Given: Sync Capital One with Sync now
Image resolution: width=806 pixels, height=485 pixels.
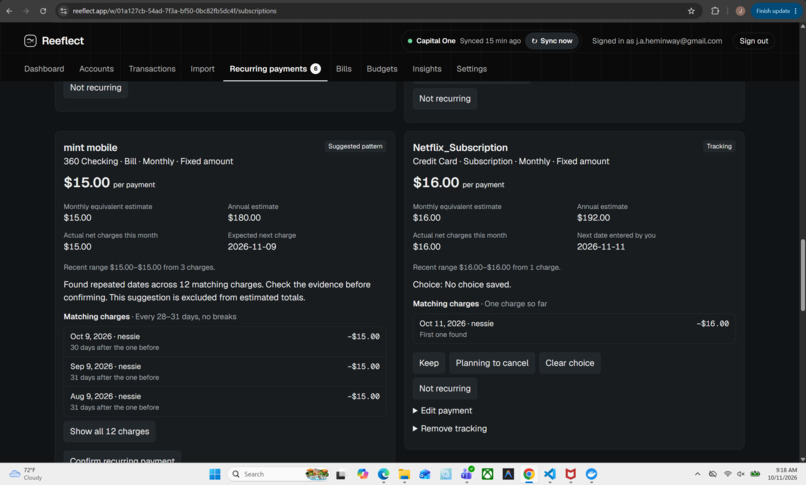Looking at the screenshot, I should tap(552, 41).
